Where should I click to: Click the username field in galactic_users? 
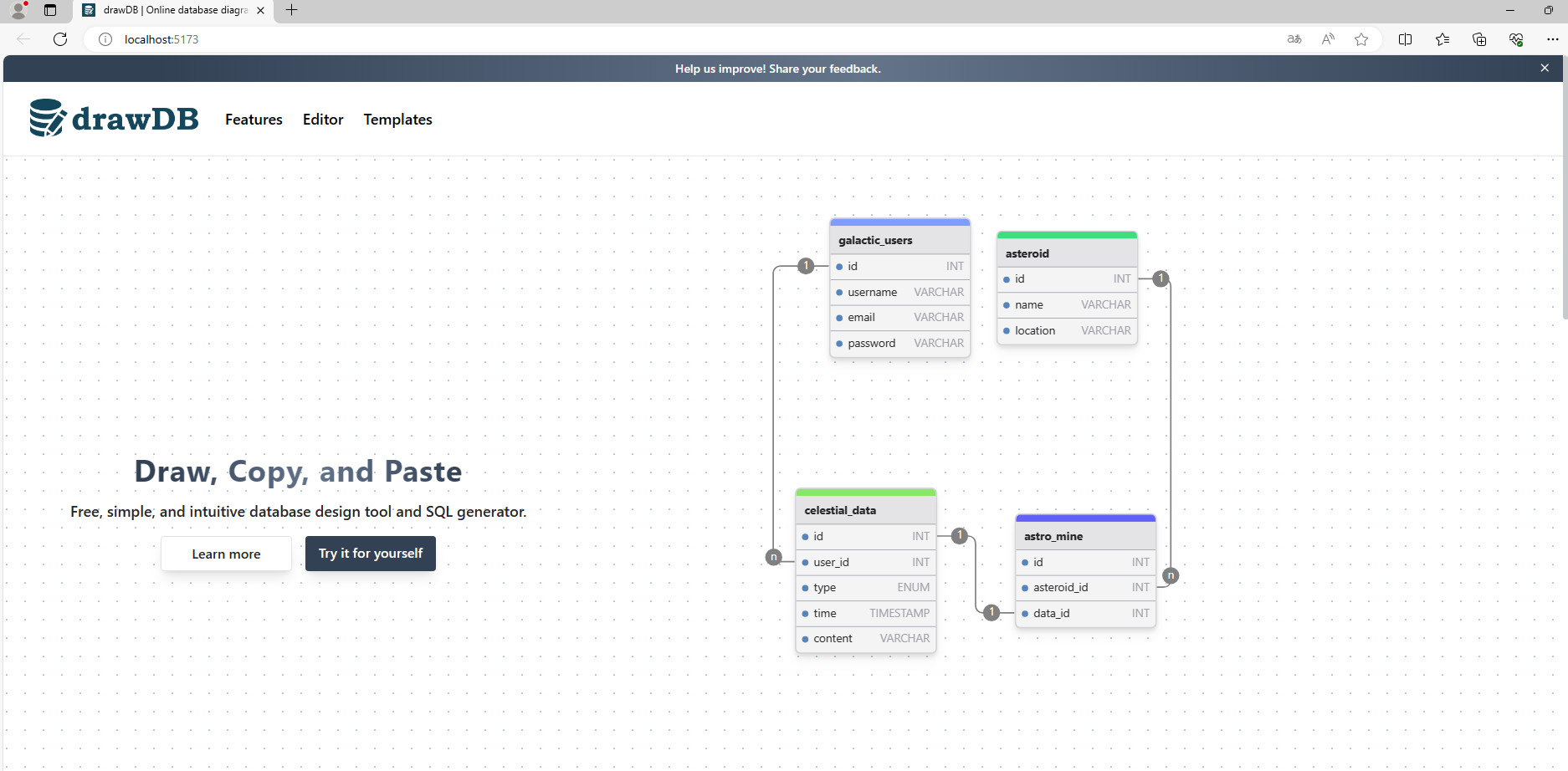tap(900, 292)
